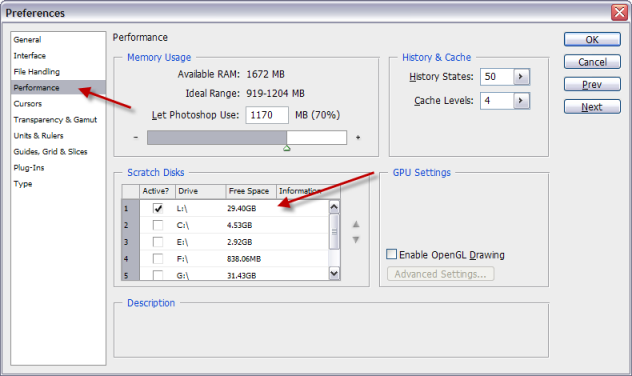Select the Type category
The image size is (632, 376).
[x=23, y=184]
